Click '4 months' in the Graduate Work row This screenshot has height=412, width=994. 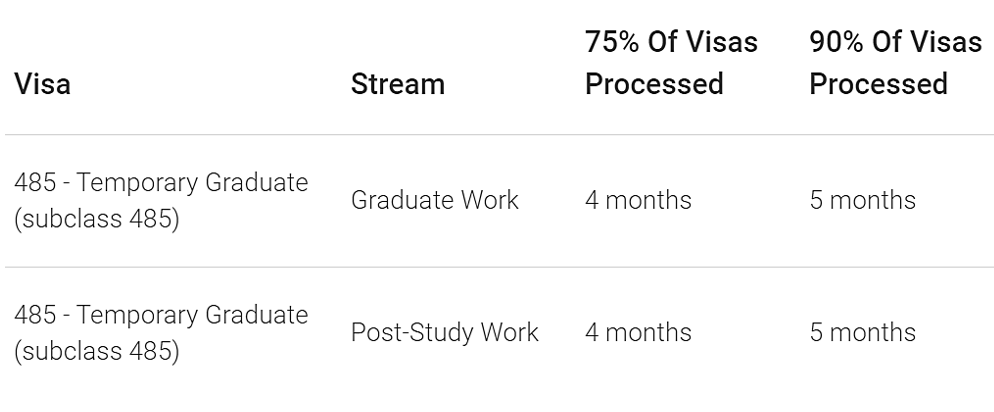pyautogui.click(x=638, y=200)
